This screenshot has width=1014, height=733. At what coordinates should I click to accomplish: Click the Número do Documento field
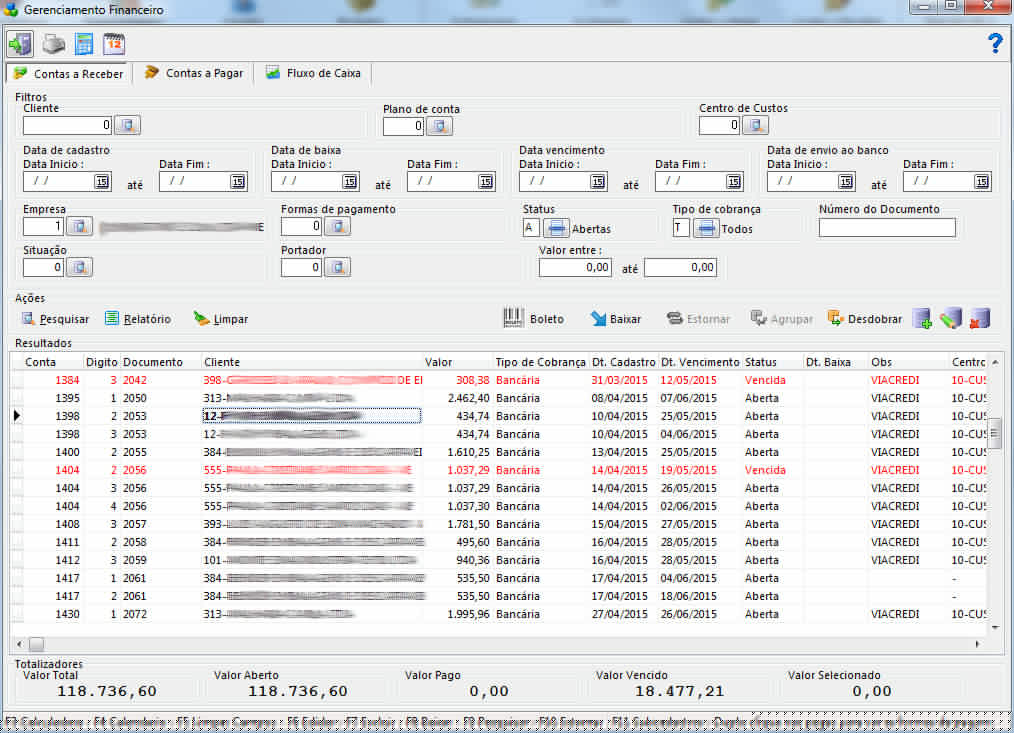[x=886, y=228]
